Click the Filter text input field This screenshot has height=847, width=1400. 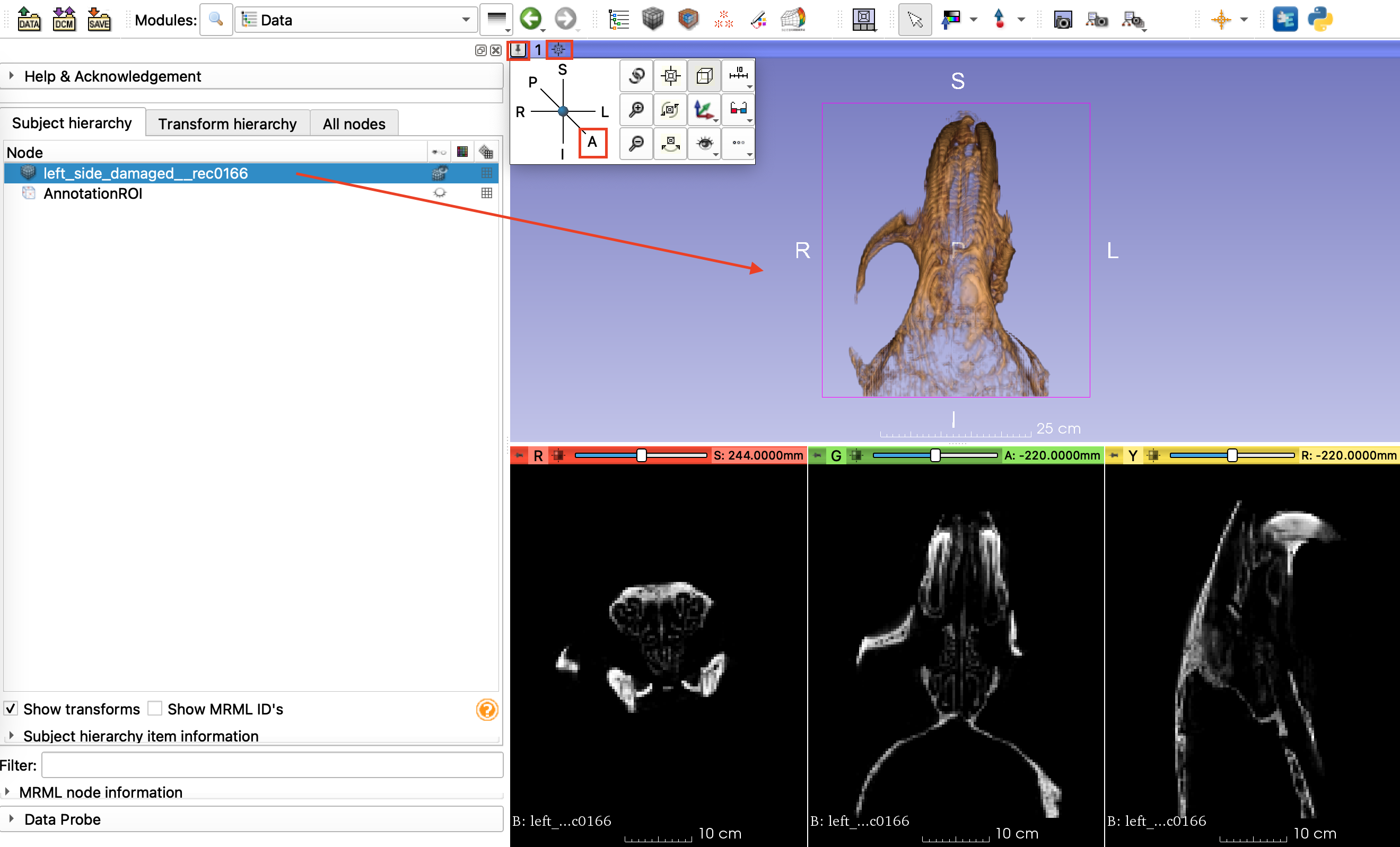click(x=272, y=765)
